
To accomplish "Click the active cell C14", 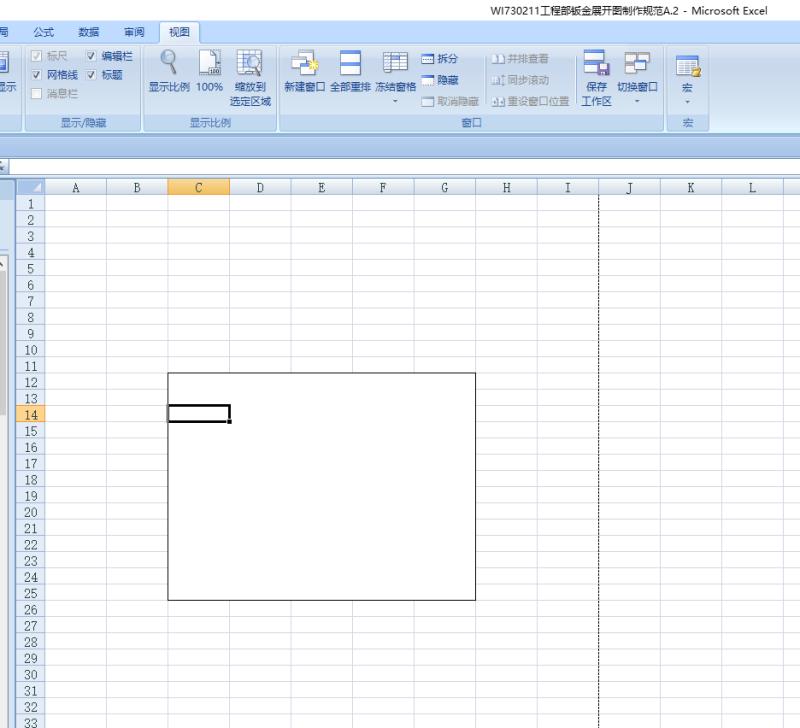I will 198,414.
